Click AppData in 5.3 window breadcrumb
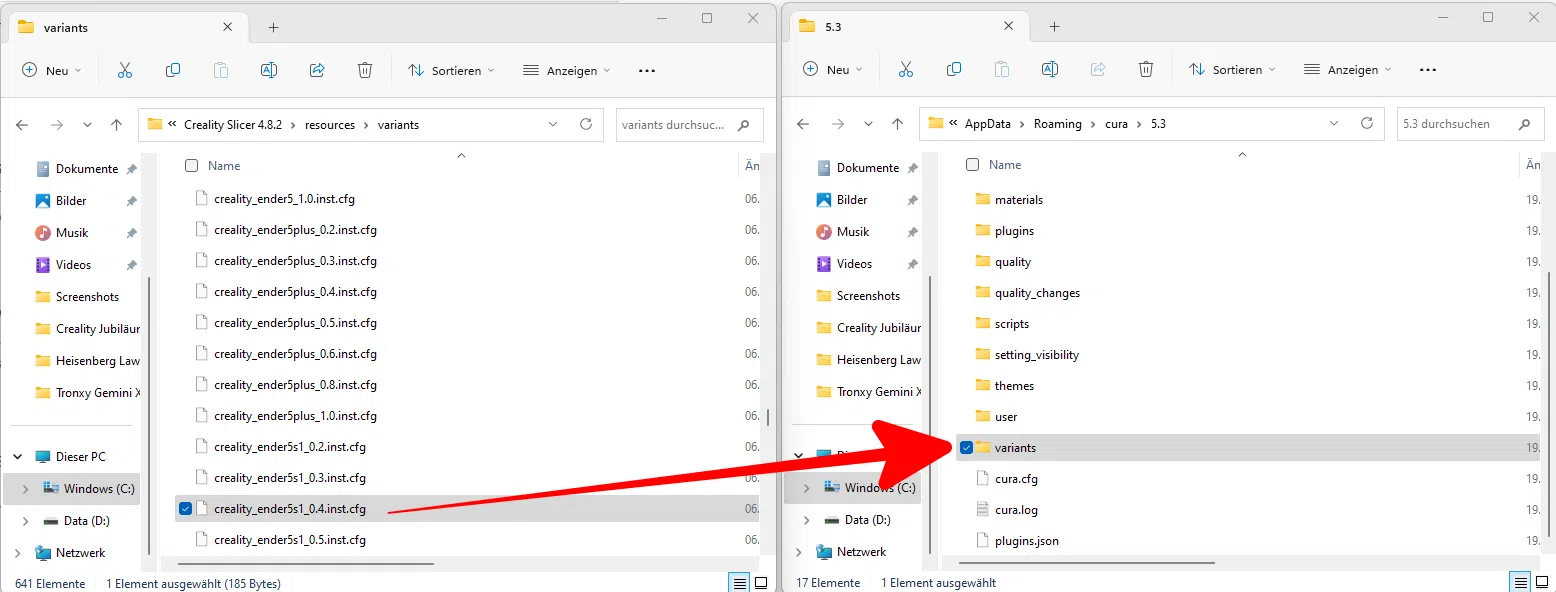Screen dimensions: 1556x592 coord(989,124)
